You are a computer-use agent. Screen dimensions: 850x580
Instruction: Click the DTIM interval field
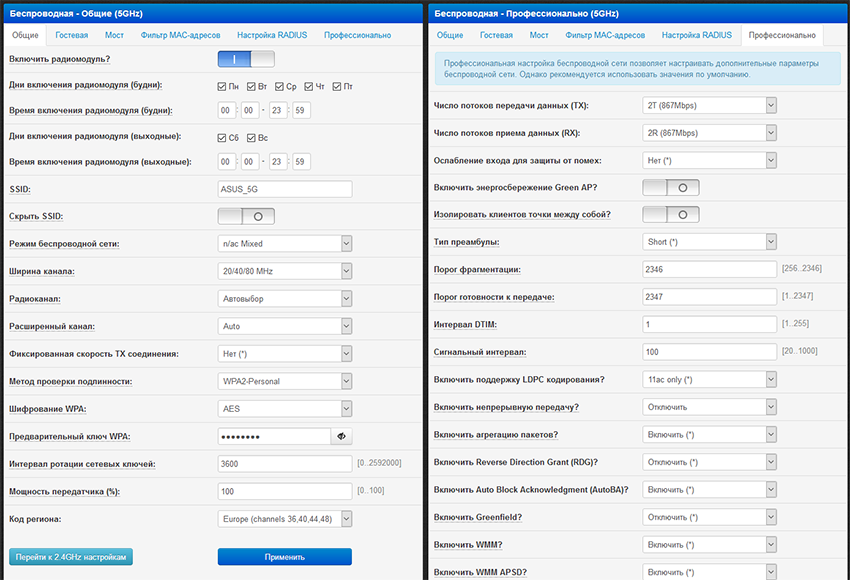pos(710,324)
